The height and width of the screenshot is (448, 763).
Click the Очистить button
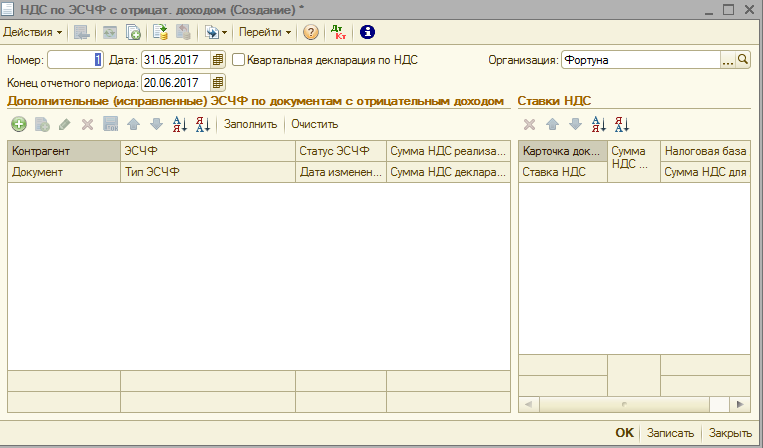(314, 124)
